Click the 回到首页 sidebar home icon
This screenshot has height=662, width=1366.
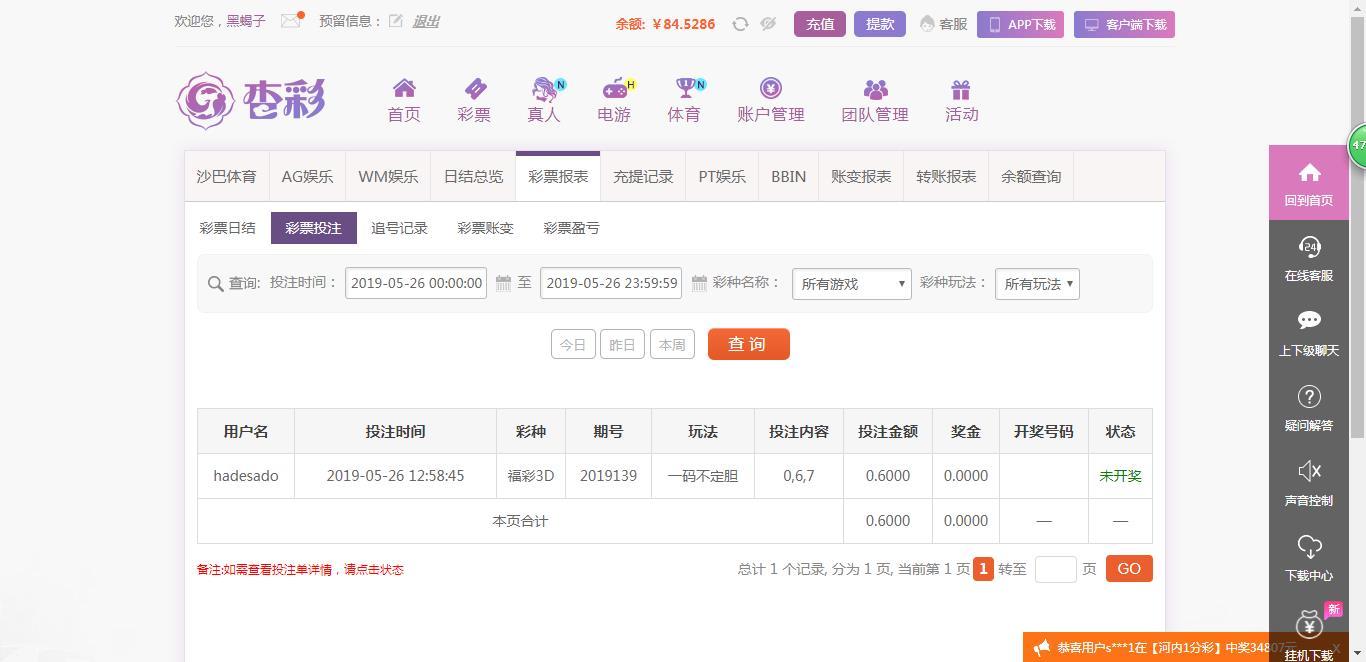(1309, 172)
